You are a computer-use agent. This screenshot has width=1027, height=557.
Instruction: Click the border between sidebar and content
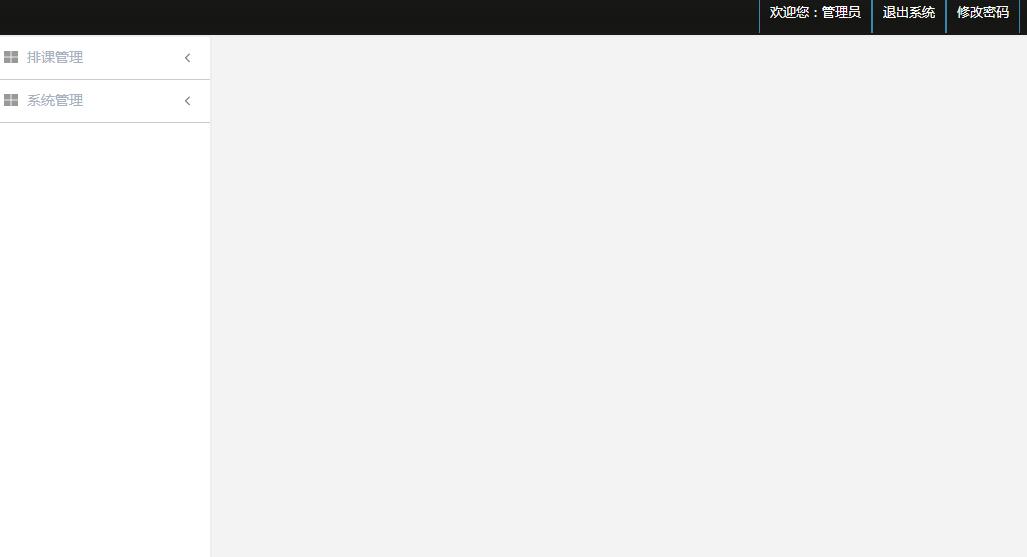210,295
